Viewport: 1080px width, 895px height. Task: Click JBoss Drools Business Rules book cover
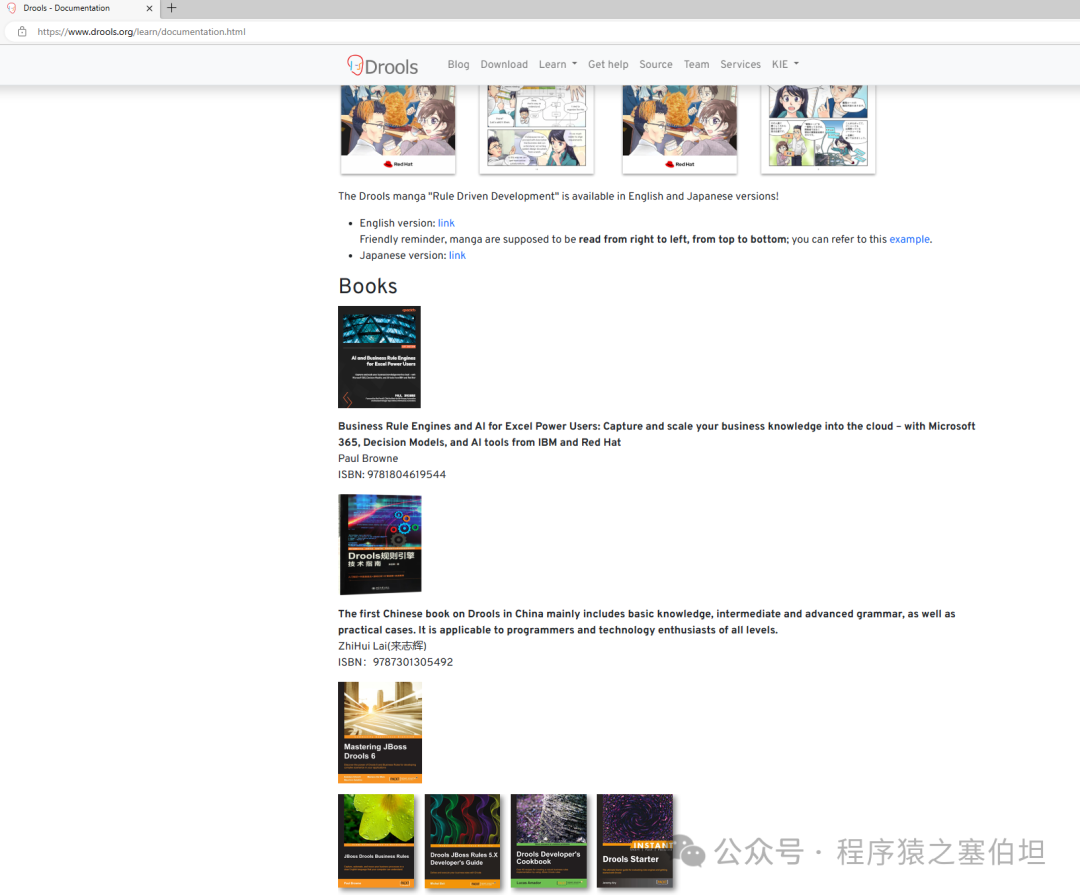tap(377, 841)
